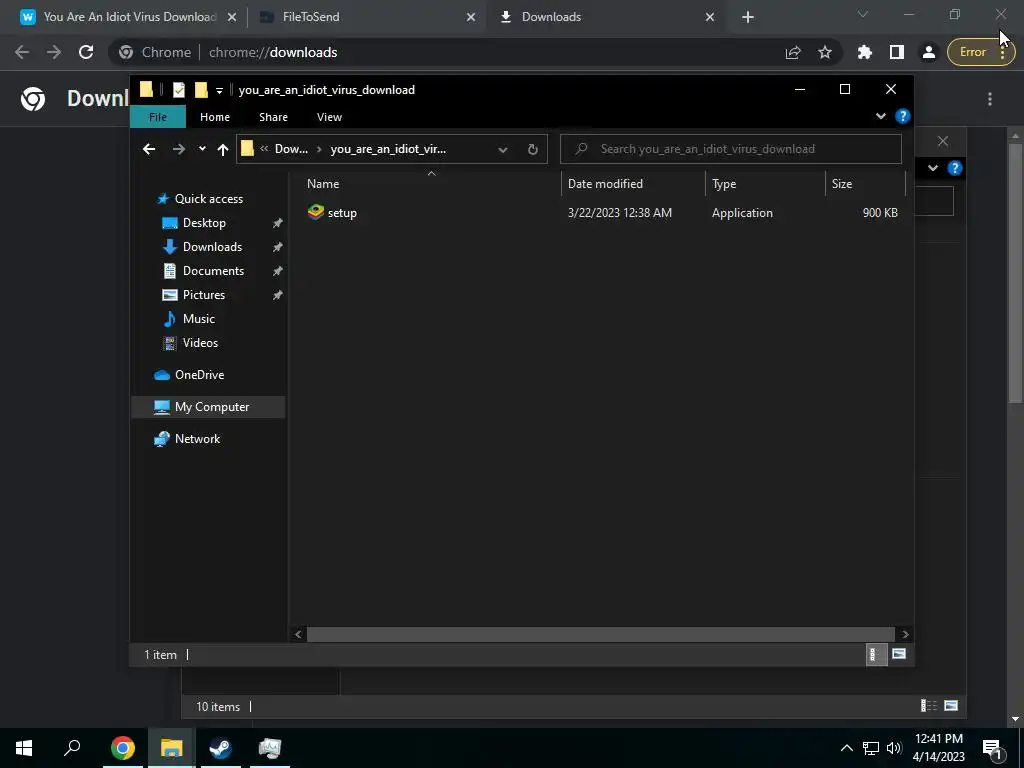Click the Properties quick access icon
The image size is (1024, 768).
coord(178,89)
